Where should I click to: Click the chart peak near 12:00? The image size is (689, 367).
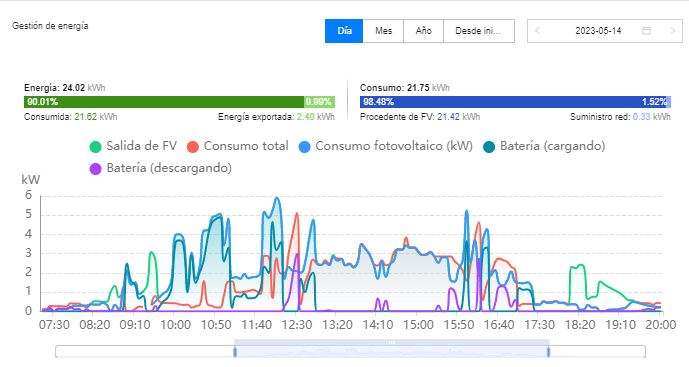tap(277, 199)
